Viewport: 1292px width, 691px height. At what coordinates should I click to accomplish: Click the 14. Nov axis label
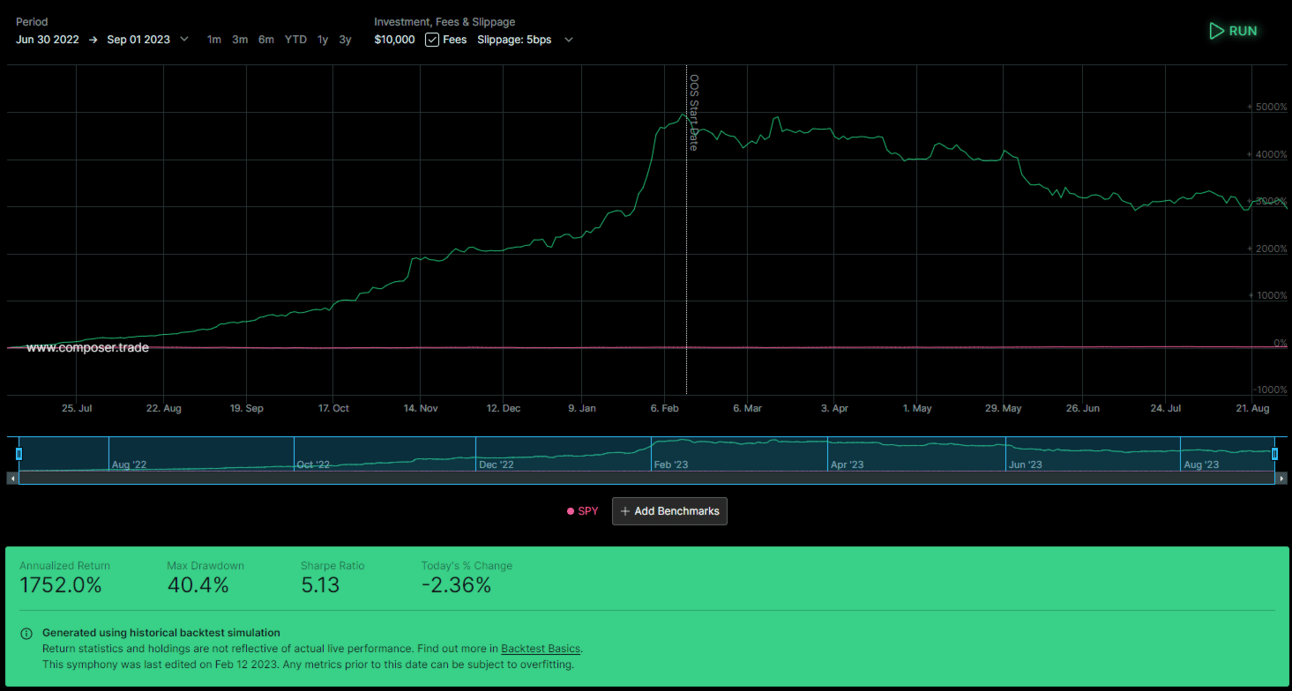tap(421, 408)
